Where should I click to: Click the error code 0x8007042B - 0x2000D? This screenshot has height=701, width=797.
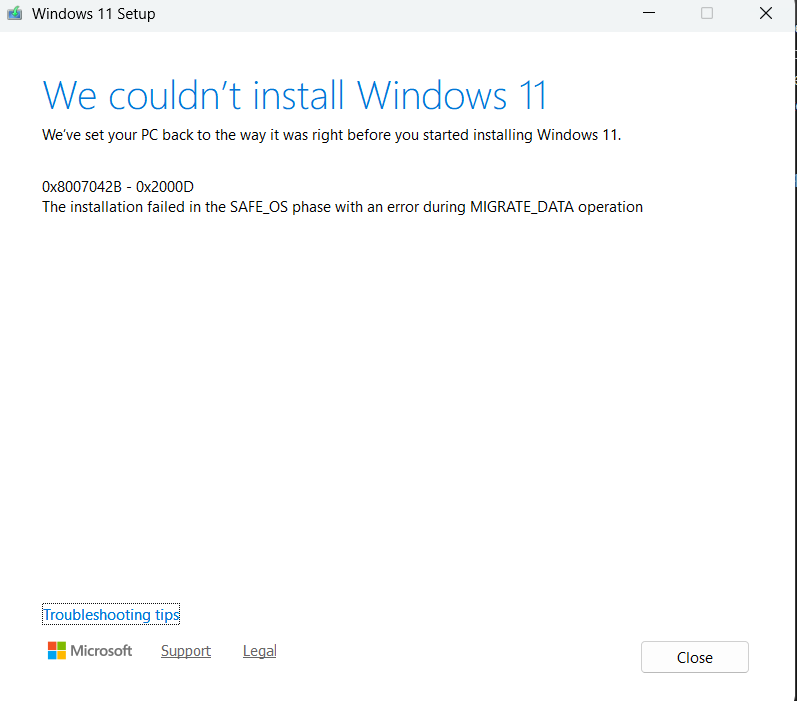point(117,187)
